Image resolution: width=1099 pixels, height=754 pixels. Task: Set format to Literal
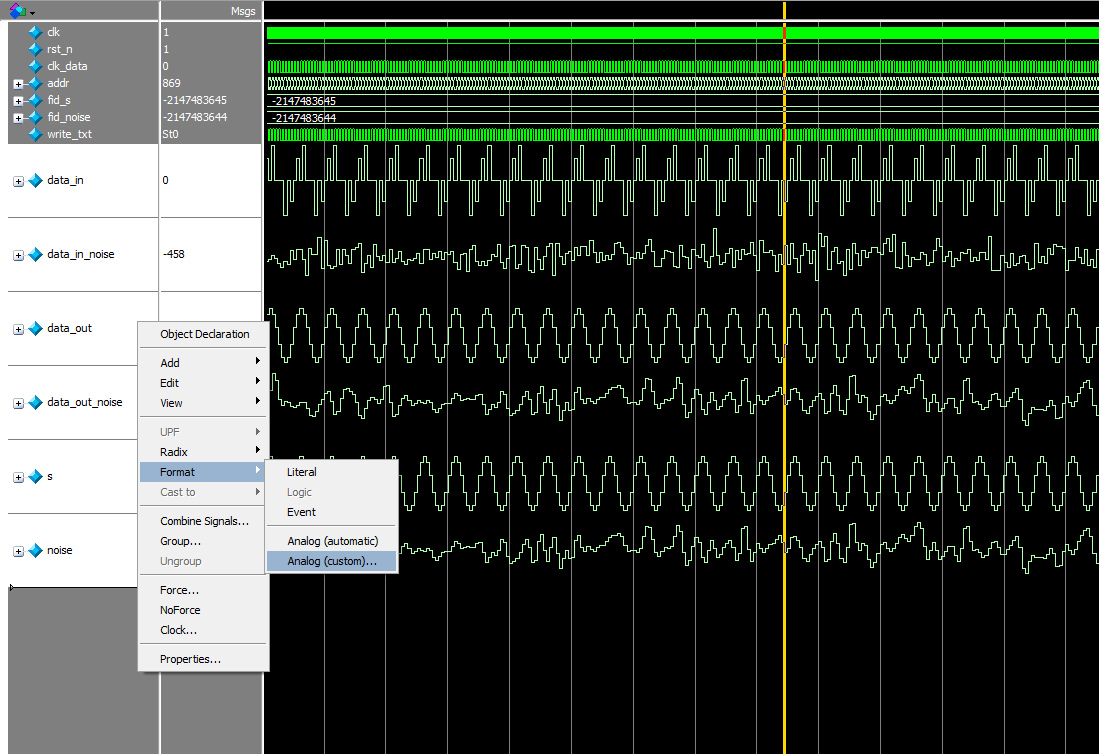point(332,472)
